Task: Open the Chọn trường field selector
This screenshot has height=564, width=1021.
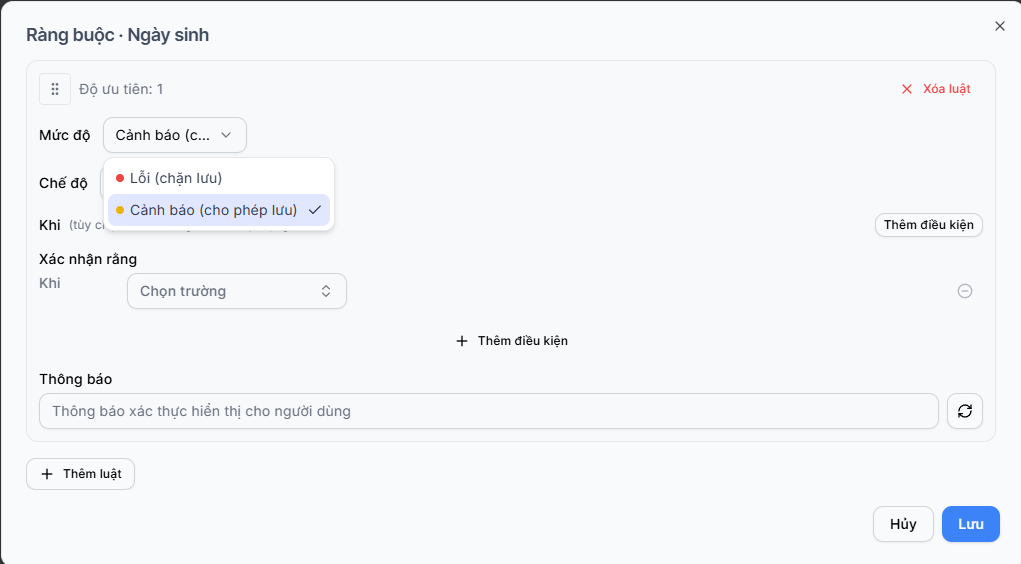Action: 237,291
